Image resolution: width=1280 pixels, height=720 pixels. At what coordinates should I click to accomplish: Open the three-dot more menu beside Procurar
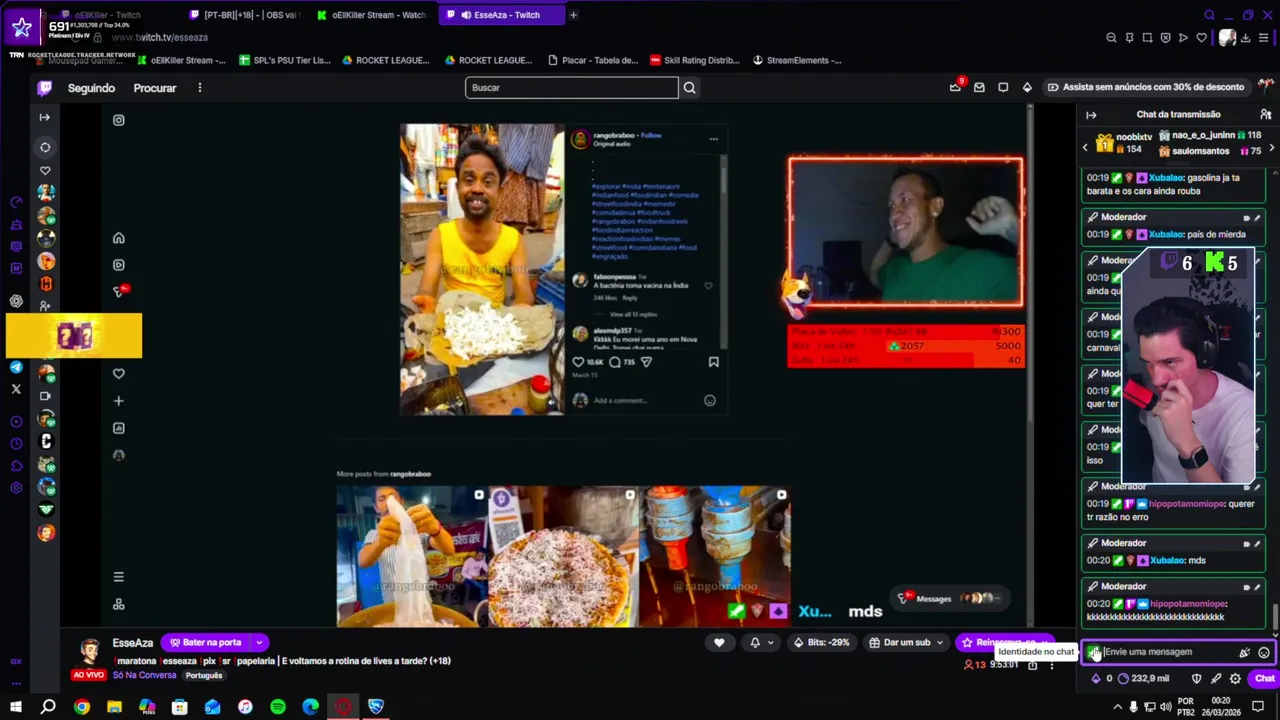pyautogui.click(x=199, y=88)
